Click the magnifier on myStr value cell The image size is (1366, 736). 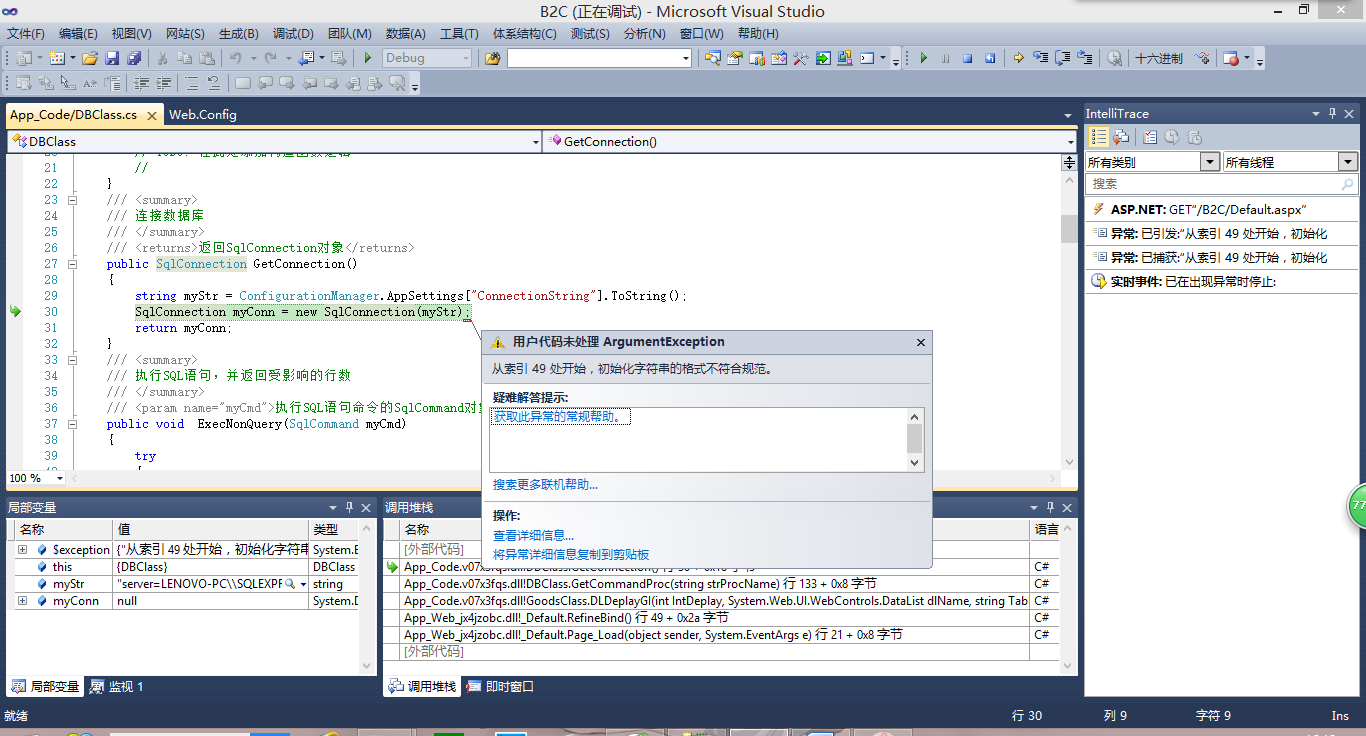(x=290, y=583)
